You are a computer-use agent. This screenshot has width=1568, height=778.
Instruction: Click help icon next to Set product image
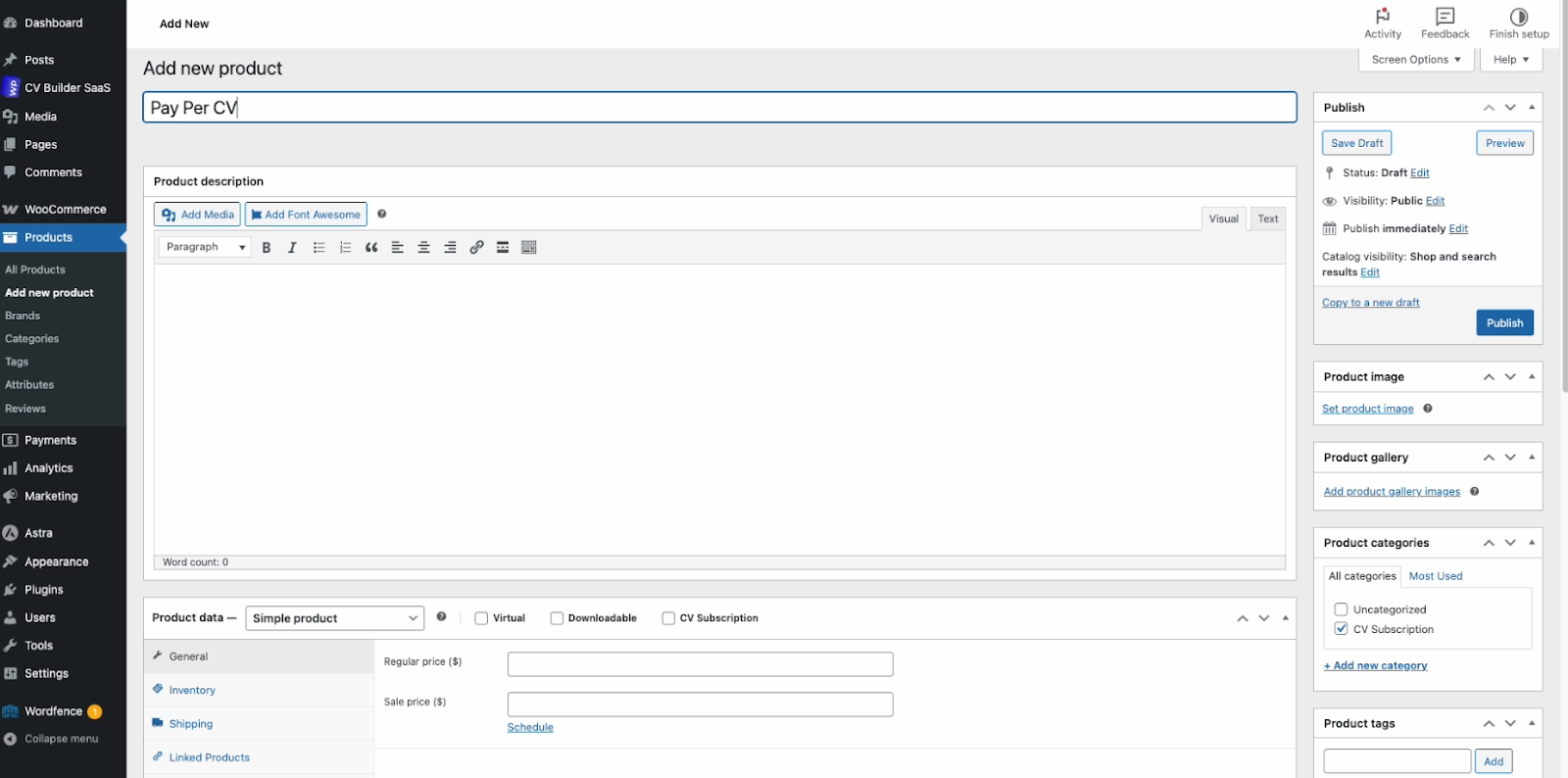coord(1428,409)
